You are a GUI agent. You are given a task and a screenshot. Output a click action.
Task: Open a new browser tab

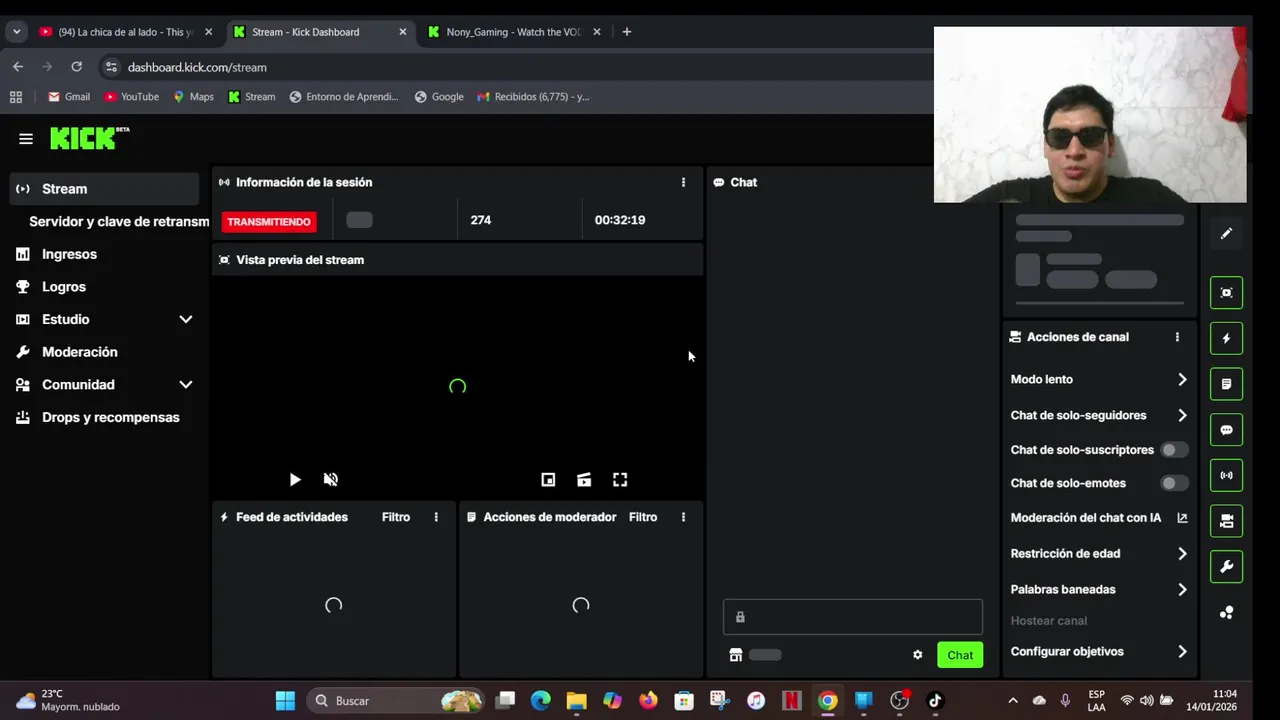[x=626, y=32]
